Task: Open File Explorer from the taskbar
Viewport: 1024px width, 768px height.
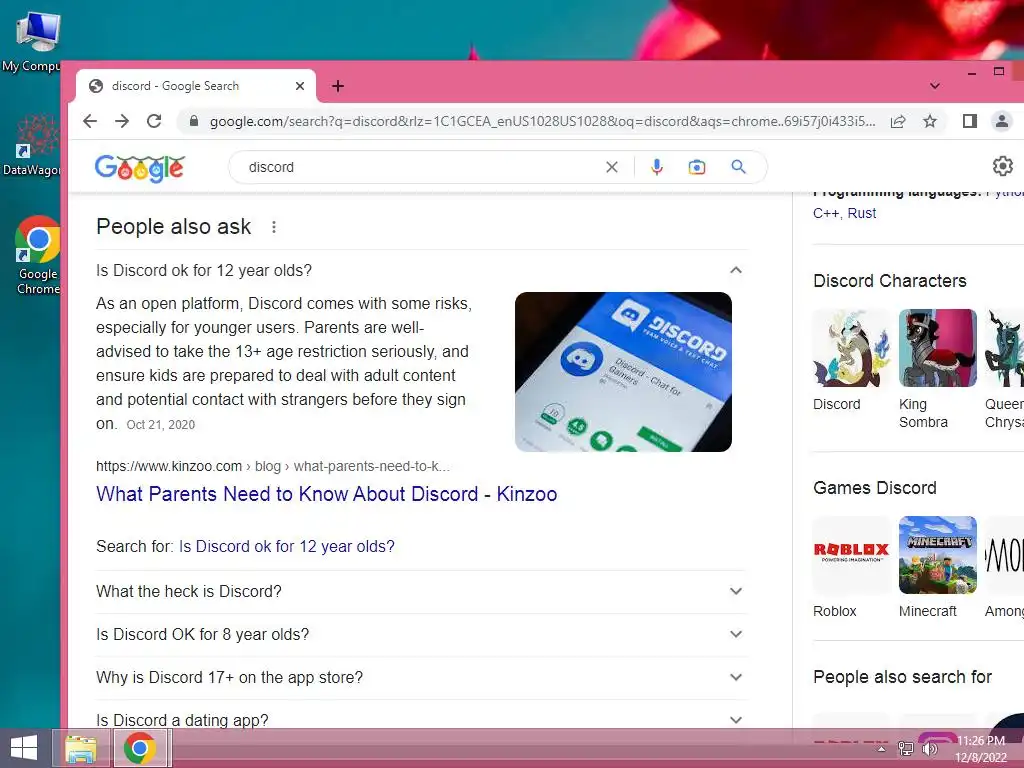Action: [80, 748]
